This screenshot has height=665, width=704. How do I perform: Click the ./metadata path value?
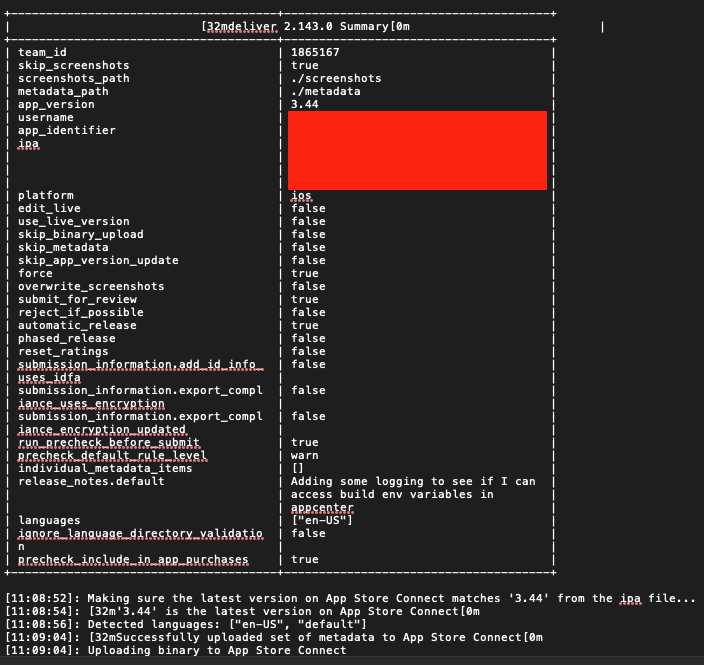click(x=326, y=92)
